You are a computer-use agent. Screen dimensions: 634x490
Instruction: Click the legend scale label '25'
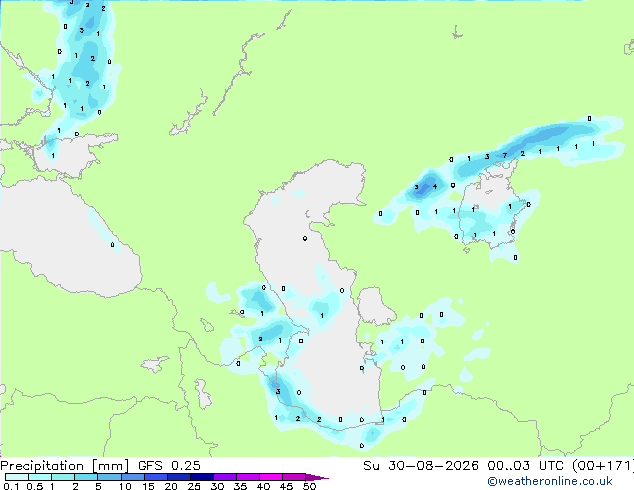tap(194, 486)
